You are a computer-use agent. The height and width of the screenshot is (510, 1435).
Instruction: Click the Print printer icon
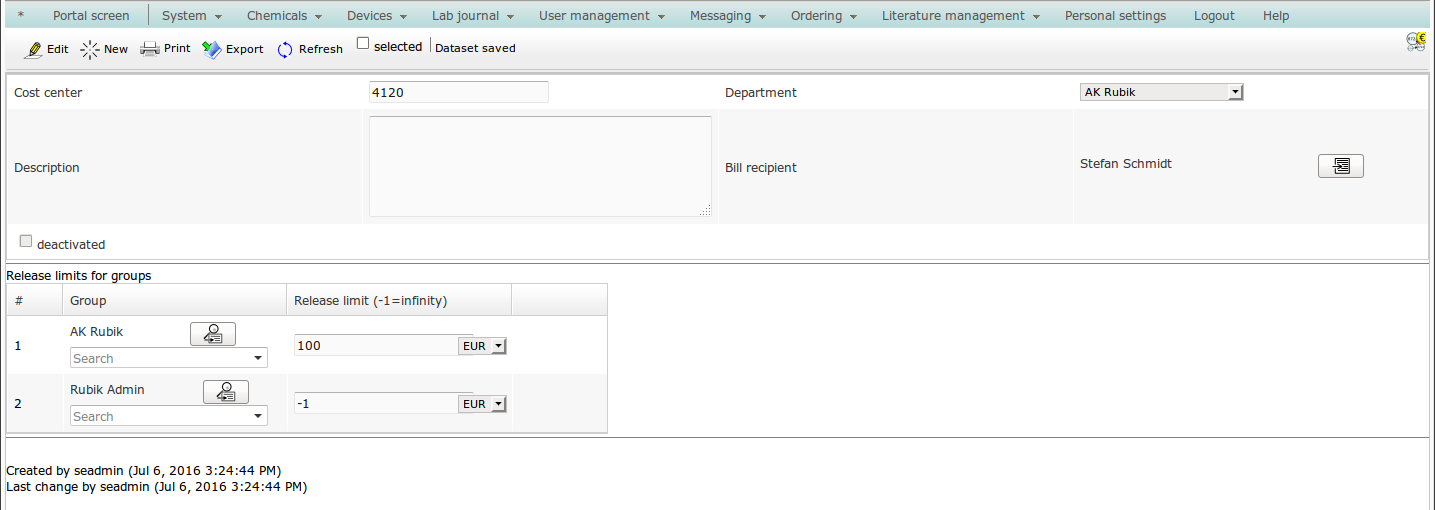click(x=150, y=49)
